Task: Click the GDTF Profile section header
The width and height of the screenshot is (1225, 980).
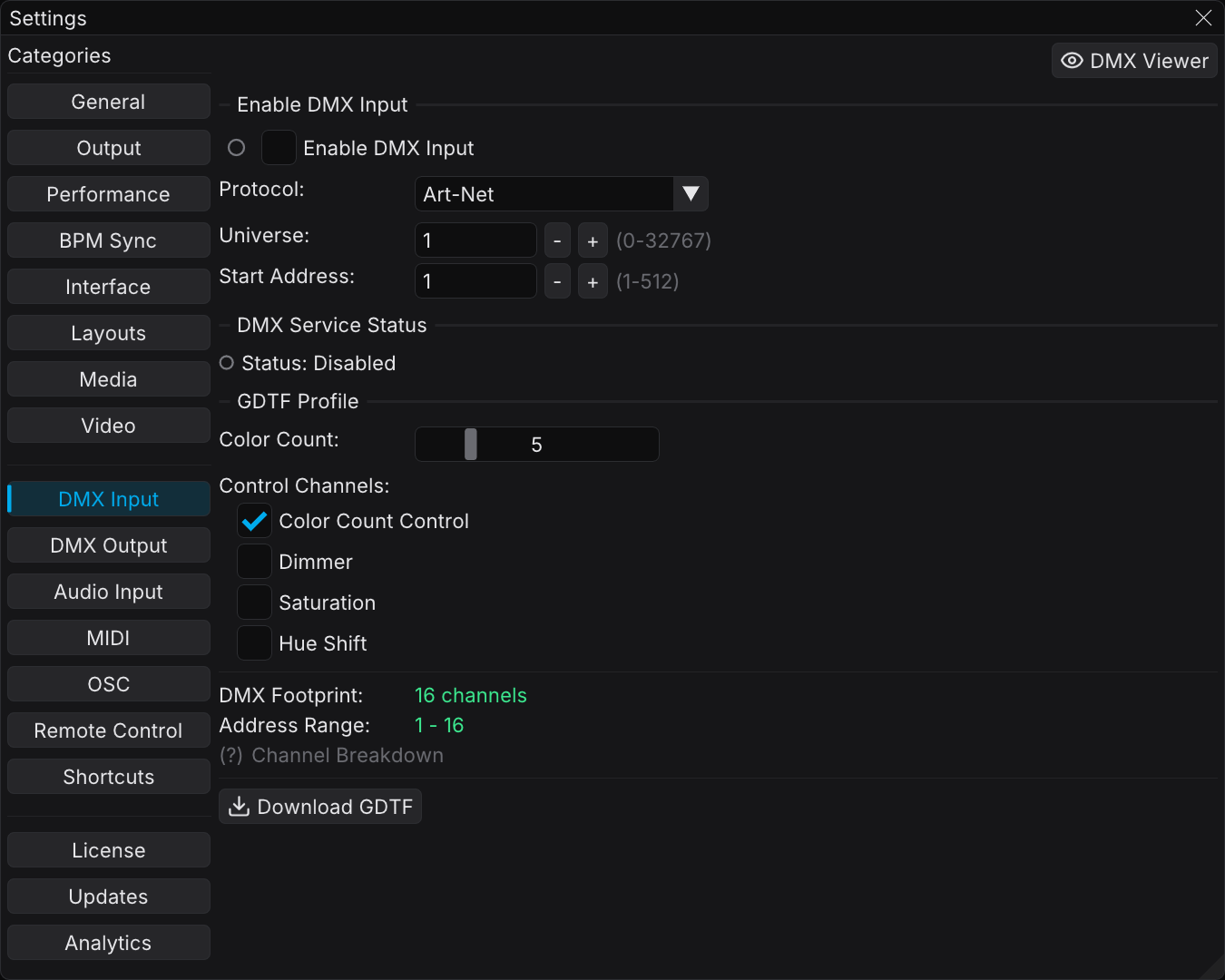Action: pyautogui.click(x=298, y=401)
